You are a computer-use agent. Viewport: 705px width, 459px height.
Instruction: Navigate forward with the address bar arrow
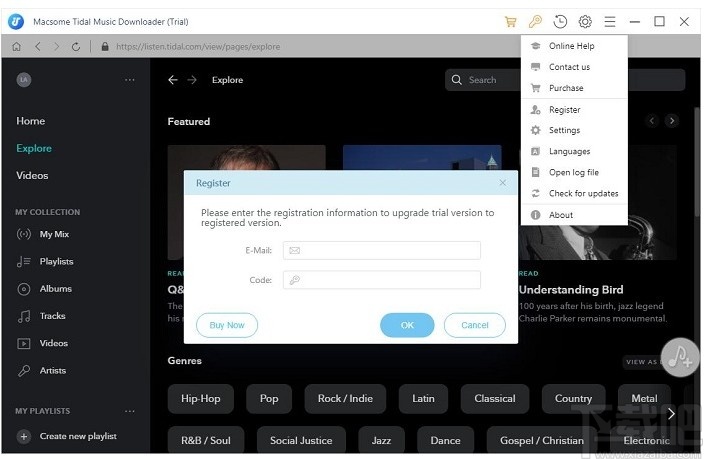tap(56, 46)
